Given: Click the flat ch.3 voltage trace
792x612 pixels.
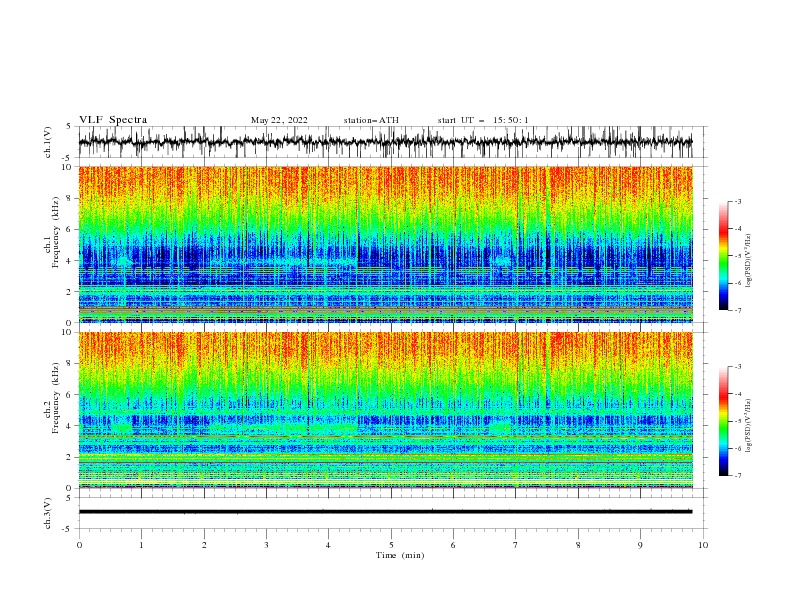Looking at the screenshot, I should coord(385,512).
